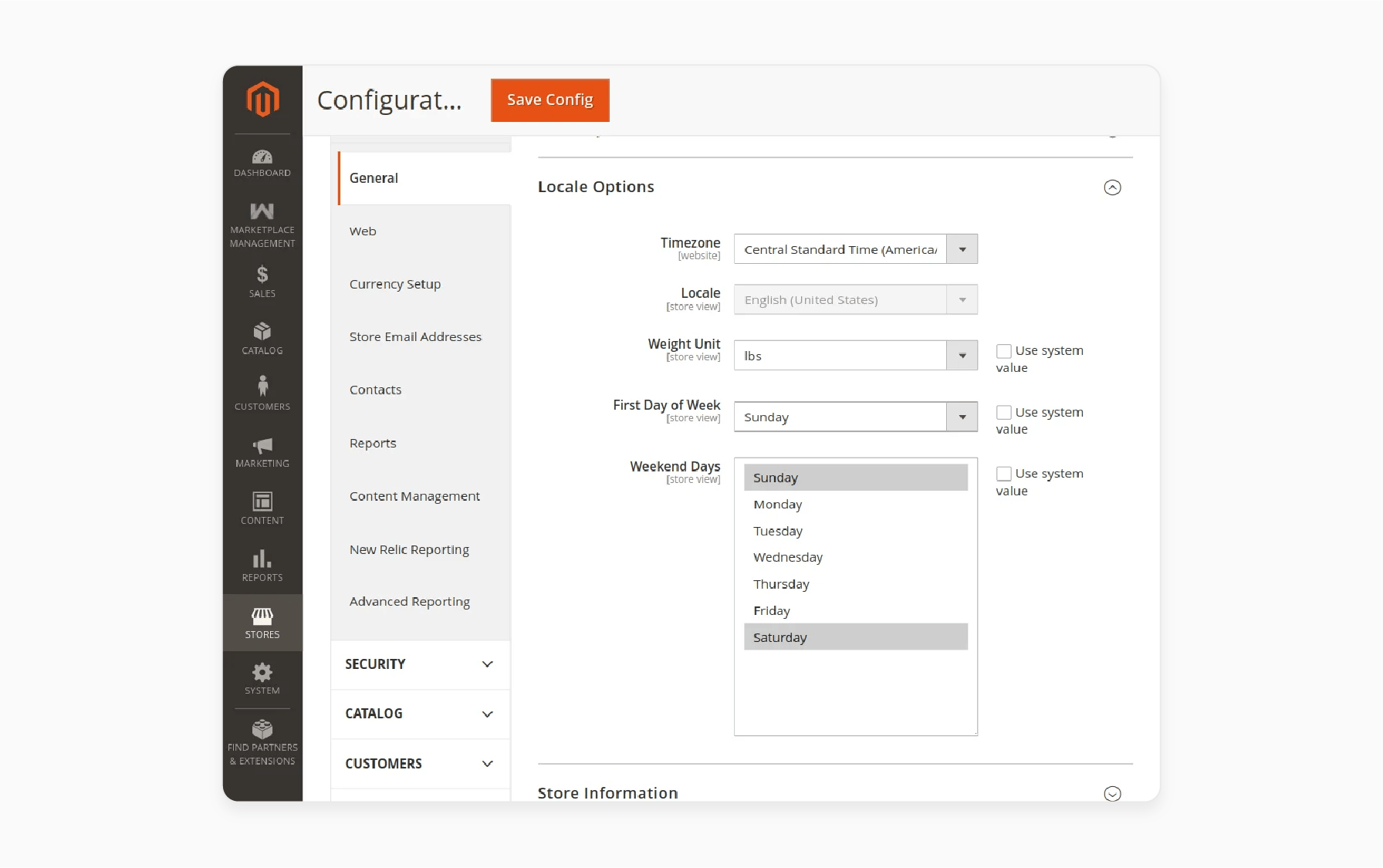The image size is (1383, 868).
Task: Open the Timezone dropdown
Action: point(856,249)
